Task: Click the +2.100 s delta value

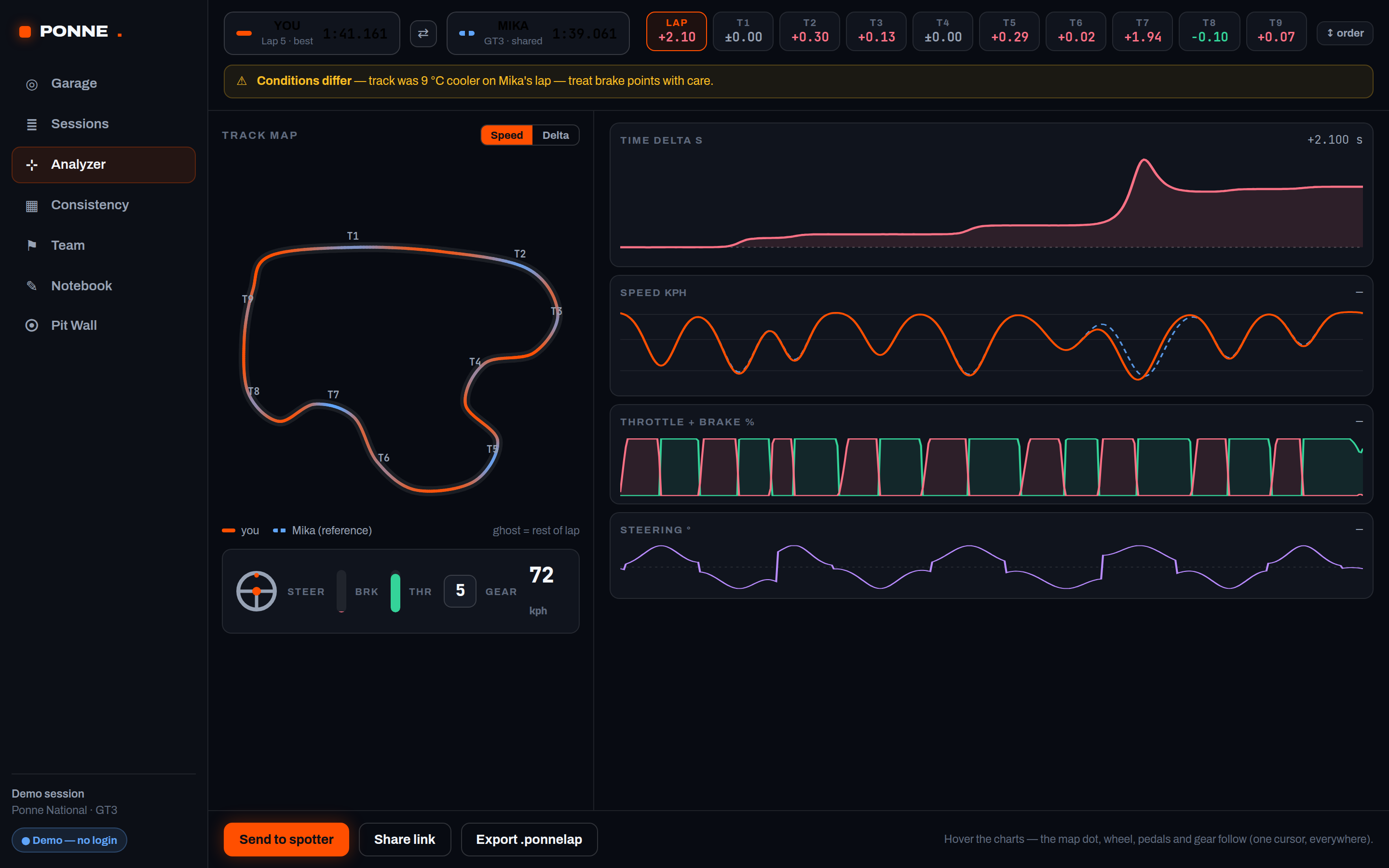Action: click(x=1335, y=139)
